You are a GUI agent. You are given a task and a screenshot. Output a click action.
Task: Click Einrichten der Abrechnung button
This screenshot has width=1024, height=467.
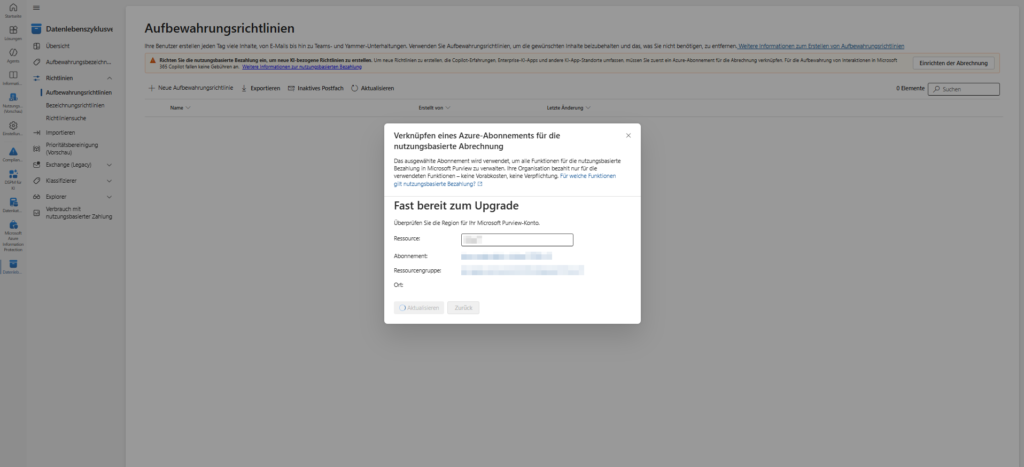point(953,63)
